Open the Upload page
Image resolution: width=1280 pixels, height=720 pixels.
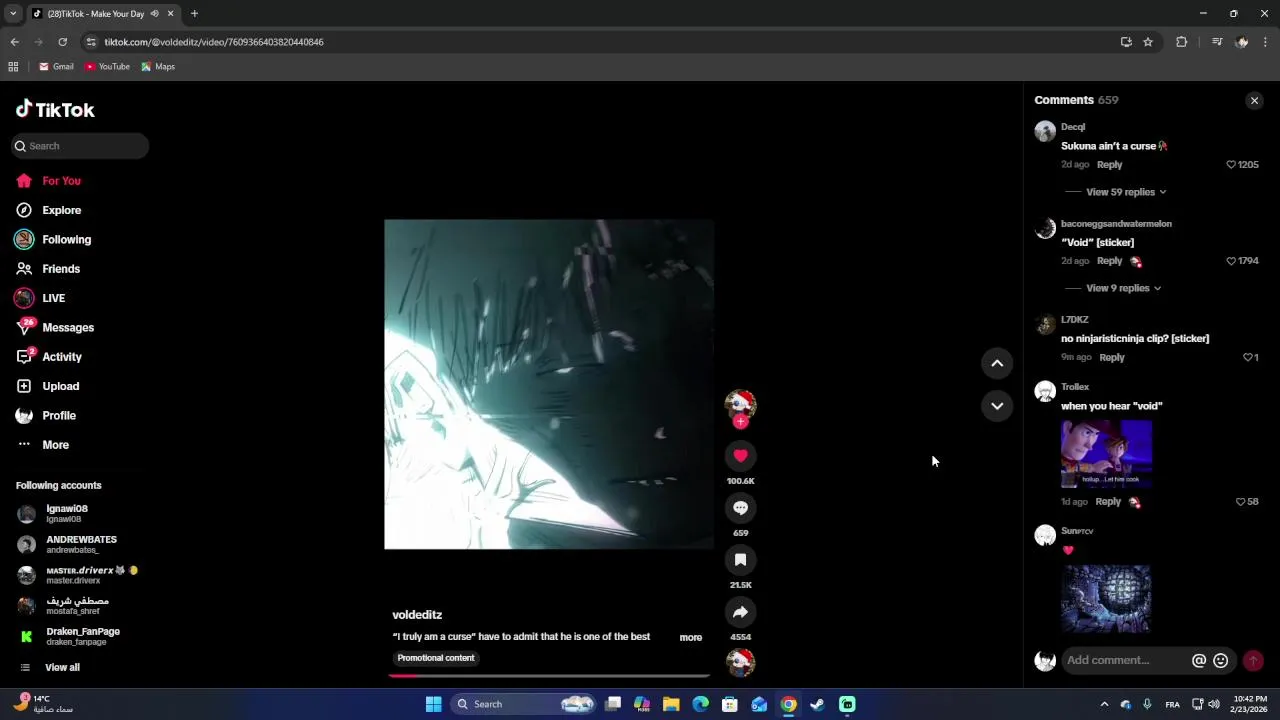pos(60,387)
